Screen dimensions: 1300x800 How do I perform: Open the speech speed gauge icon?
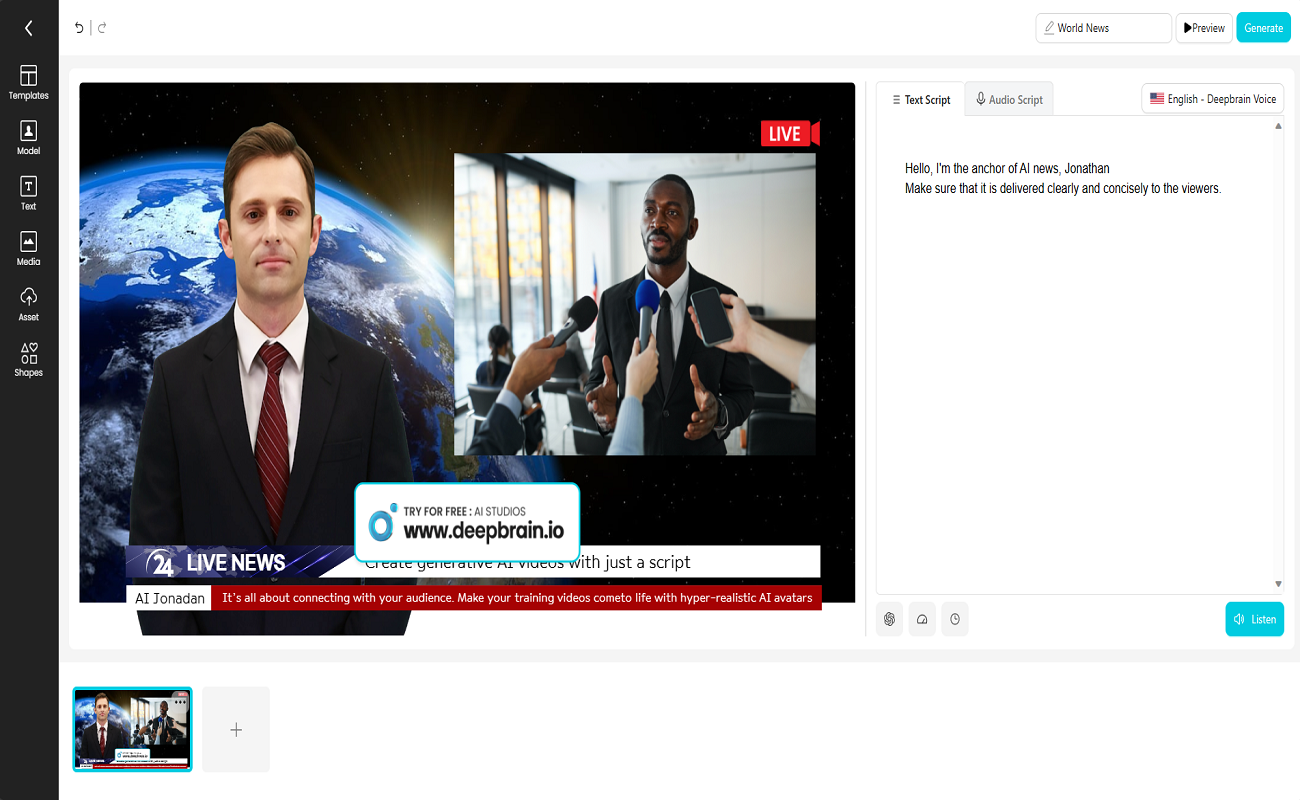[x=922, y=619]
